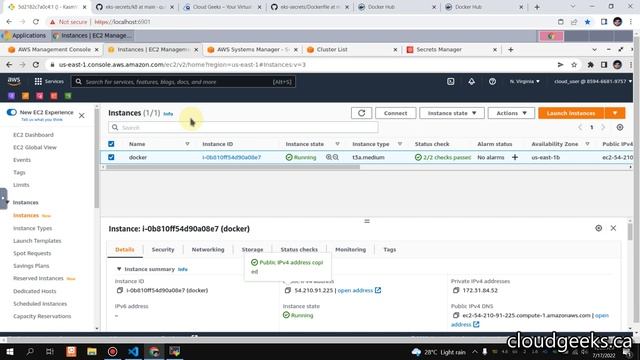The width and height of the screenshot is (640, 360).
Task: Open Visual Studio Code from taskbar
Action: point(133,351)
